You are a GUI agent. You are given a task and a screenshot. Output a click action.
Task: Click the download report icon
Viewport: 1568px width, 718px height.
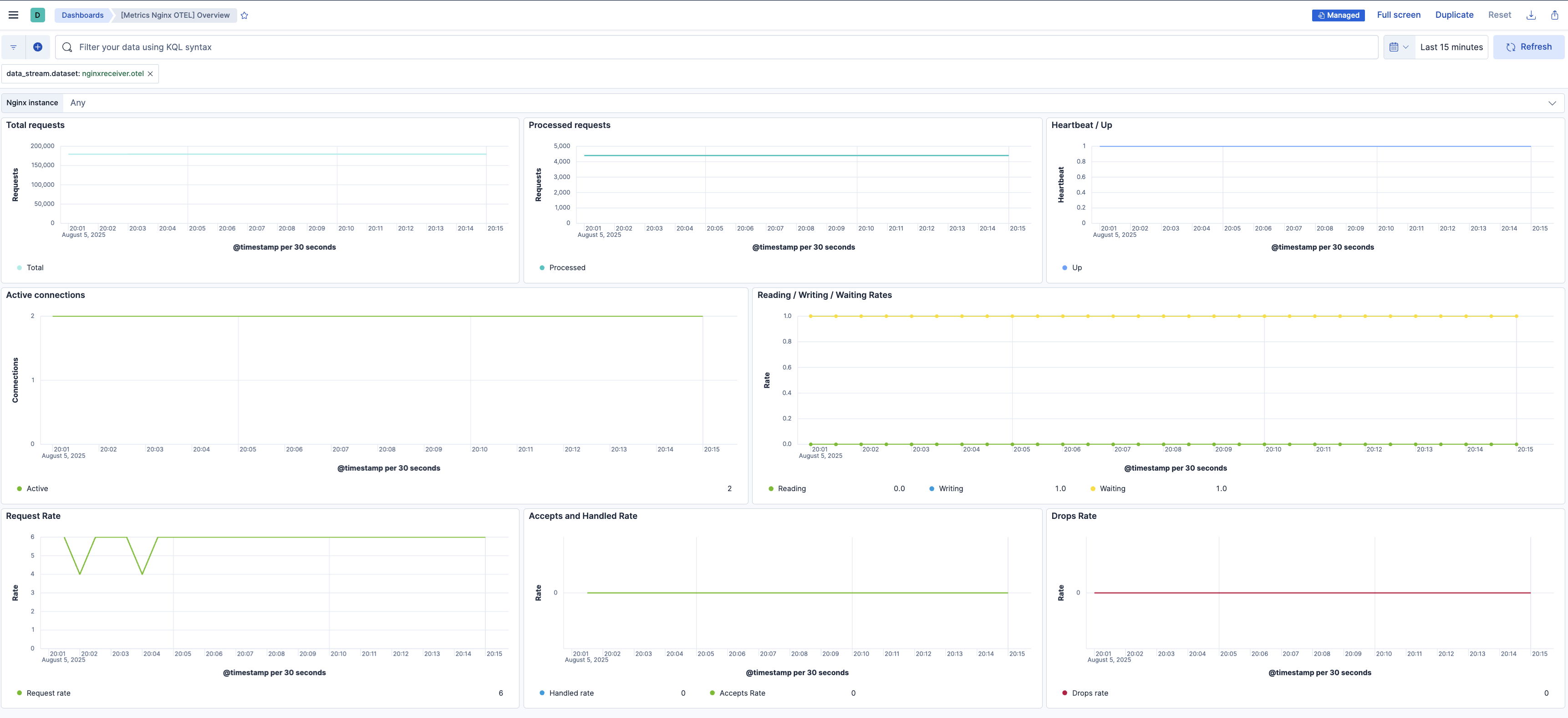tap(1531, 15)
